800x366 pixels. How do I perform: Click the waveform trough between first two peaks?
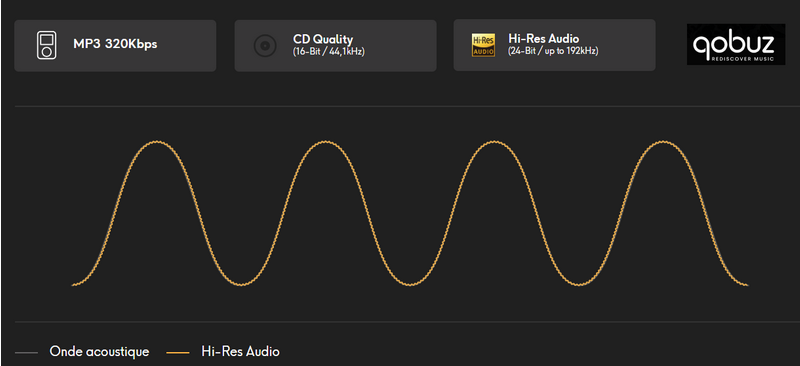coord(241,284)
